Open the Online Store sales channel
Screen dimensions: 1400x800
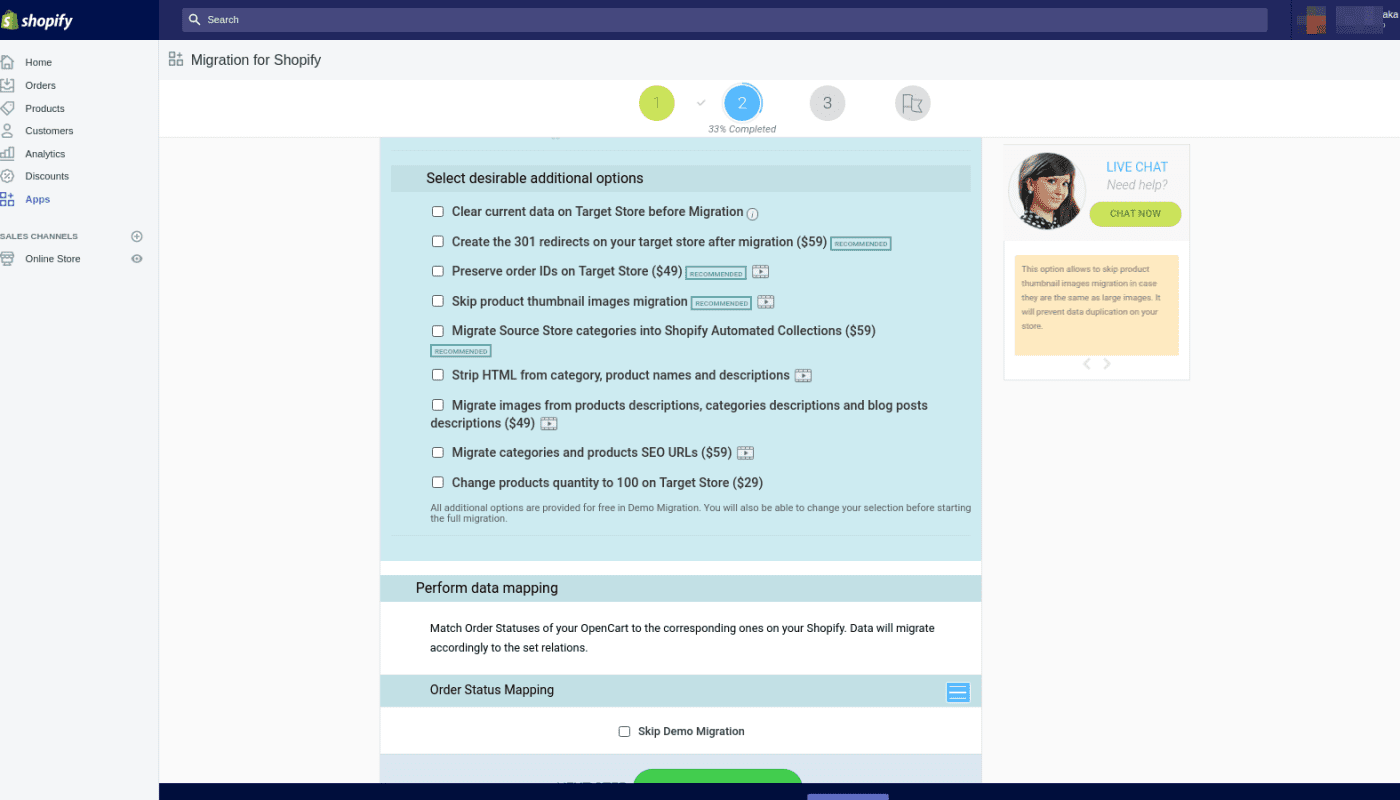(53, 259)
